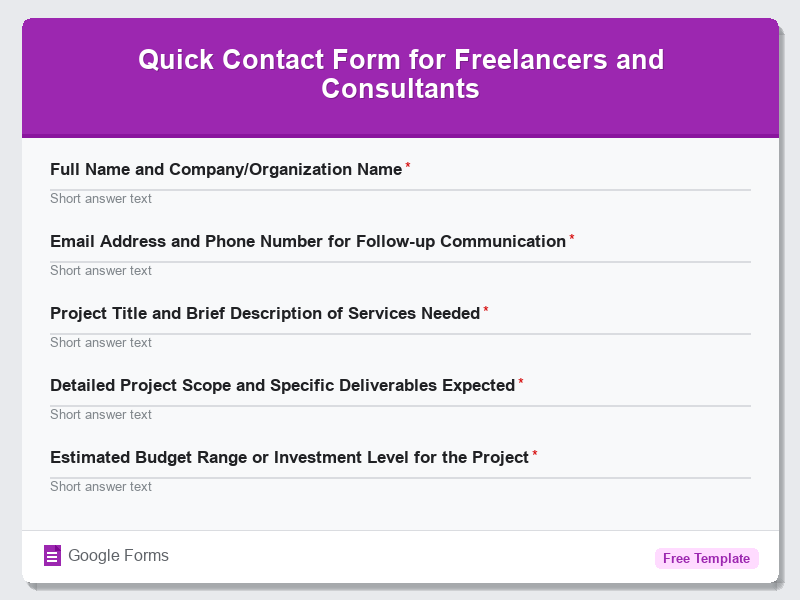Click the Free Template button
Image resolution: width=800 pixels, height=600 pixels.
click(707, 558)
